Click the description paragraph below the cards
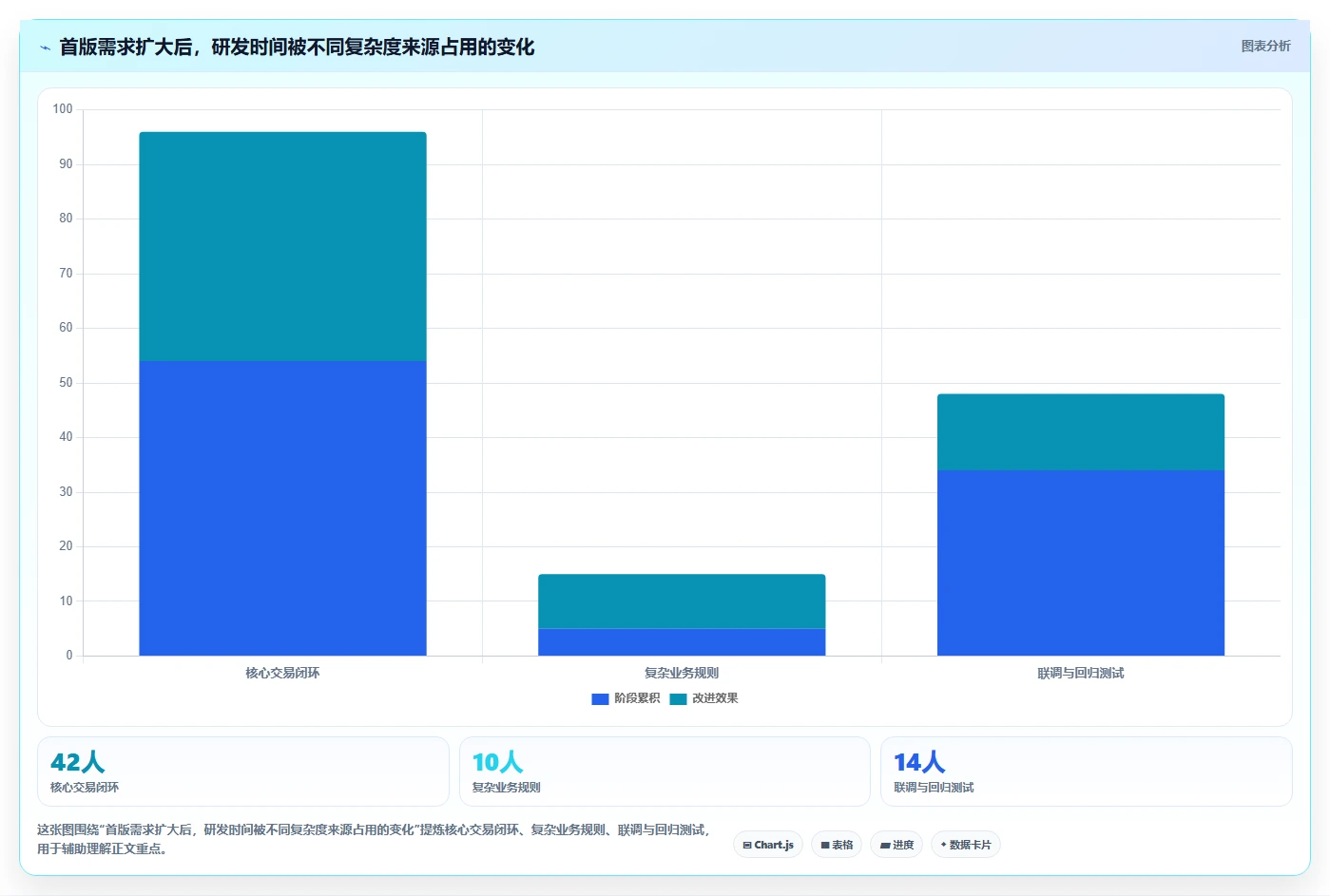The image size is (1330, 896). (374, 839)
